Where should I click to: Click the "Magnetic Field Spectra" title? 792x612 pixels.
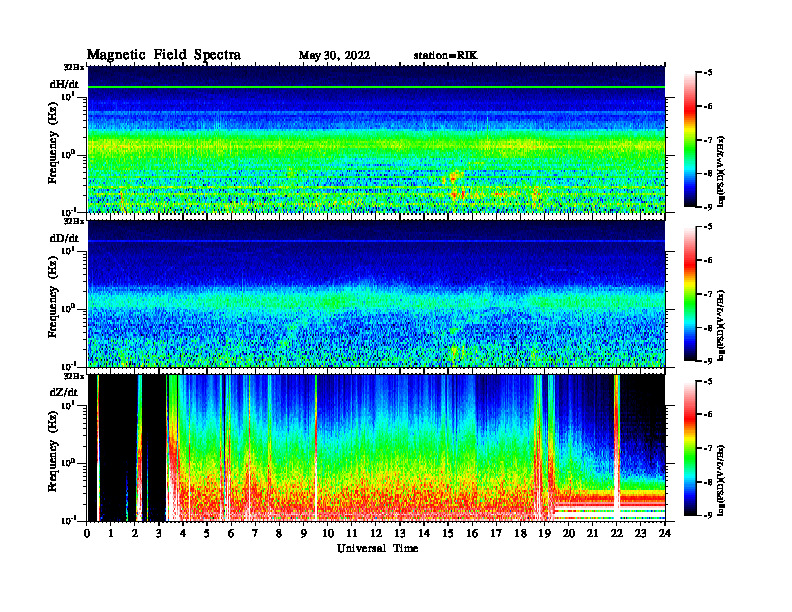coord(164,55)
